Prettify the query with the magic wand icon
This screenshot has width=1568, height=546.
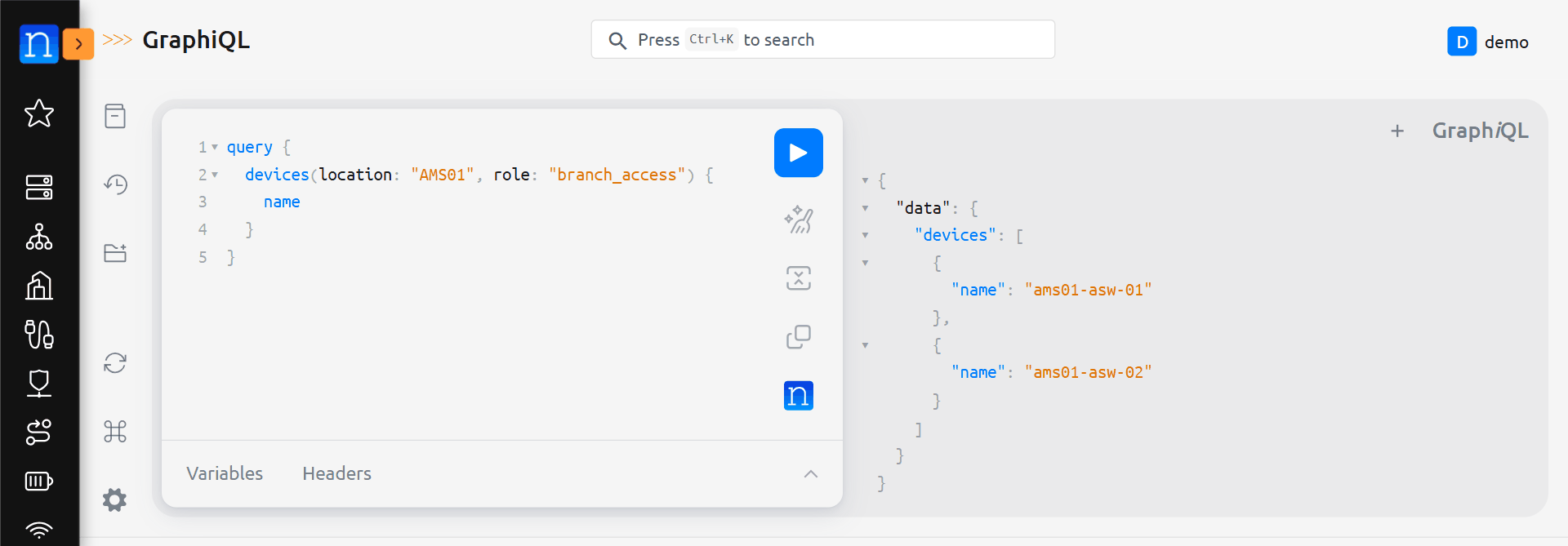(x=798, y=220)
